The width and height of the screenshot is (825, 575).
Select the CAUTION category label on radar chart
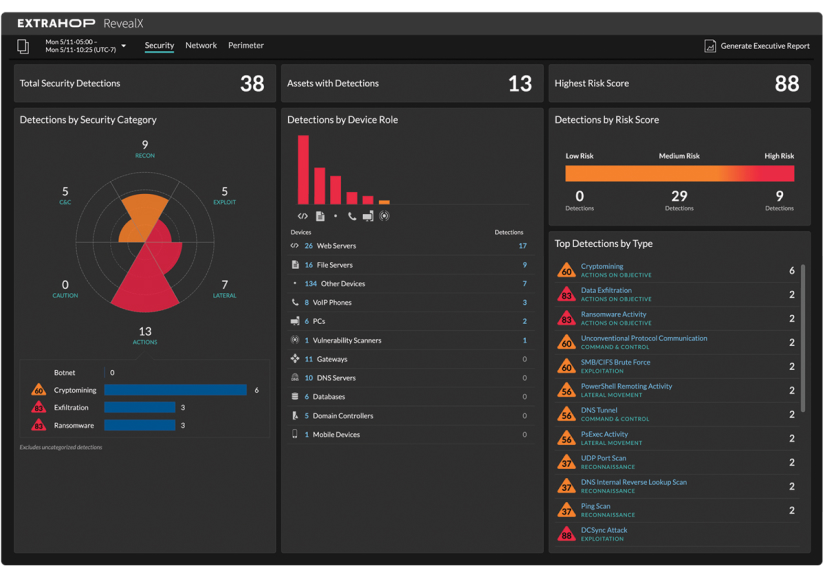[x=65, y=296]
